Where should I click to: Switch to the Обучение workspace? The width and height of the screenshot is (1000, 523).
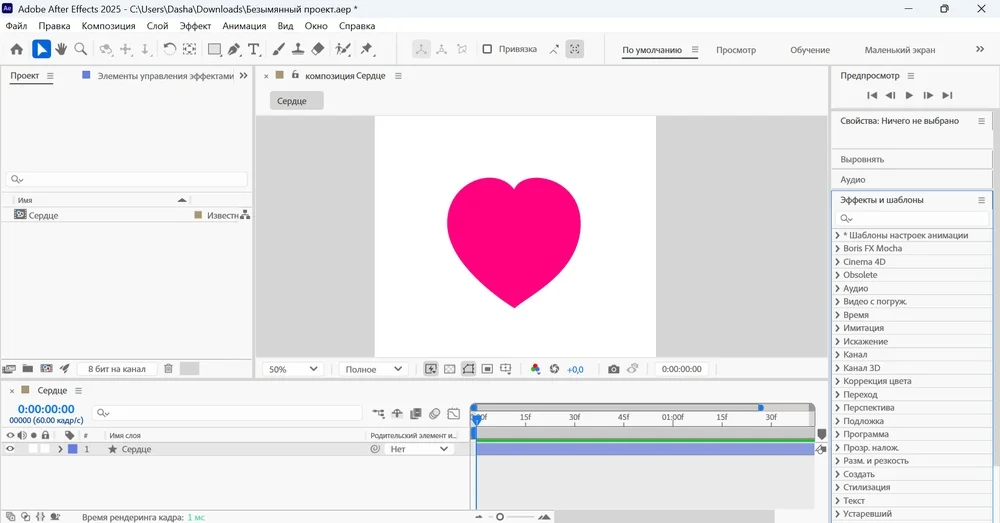809,50
